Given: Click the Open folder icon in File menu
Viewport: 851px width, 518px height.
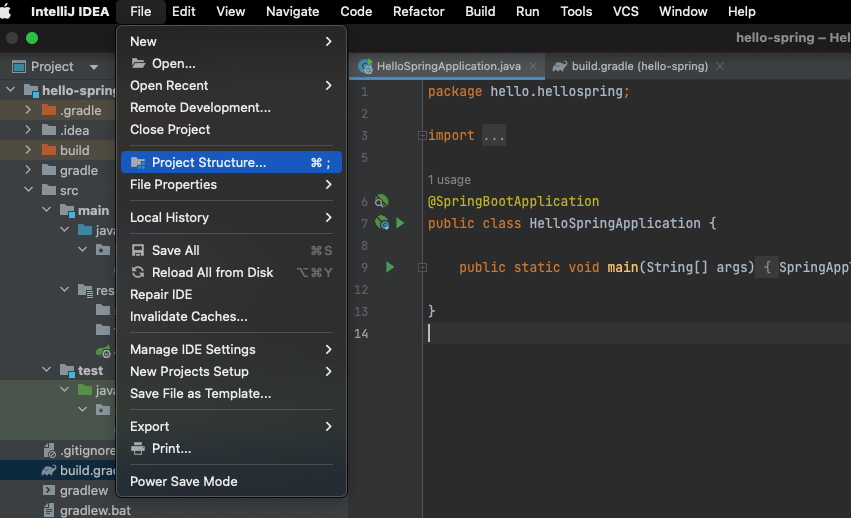Looking at the screenshot, I should [138, 64].
